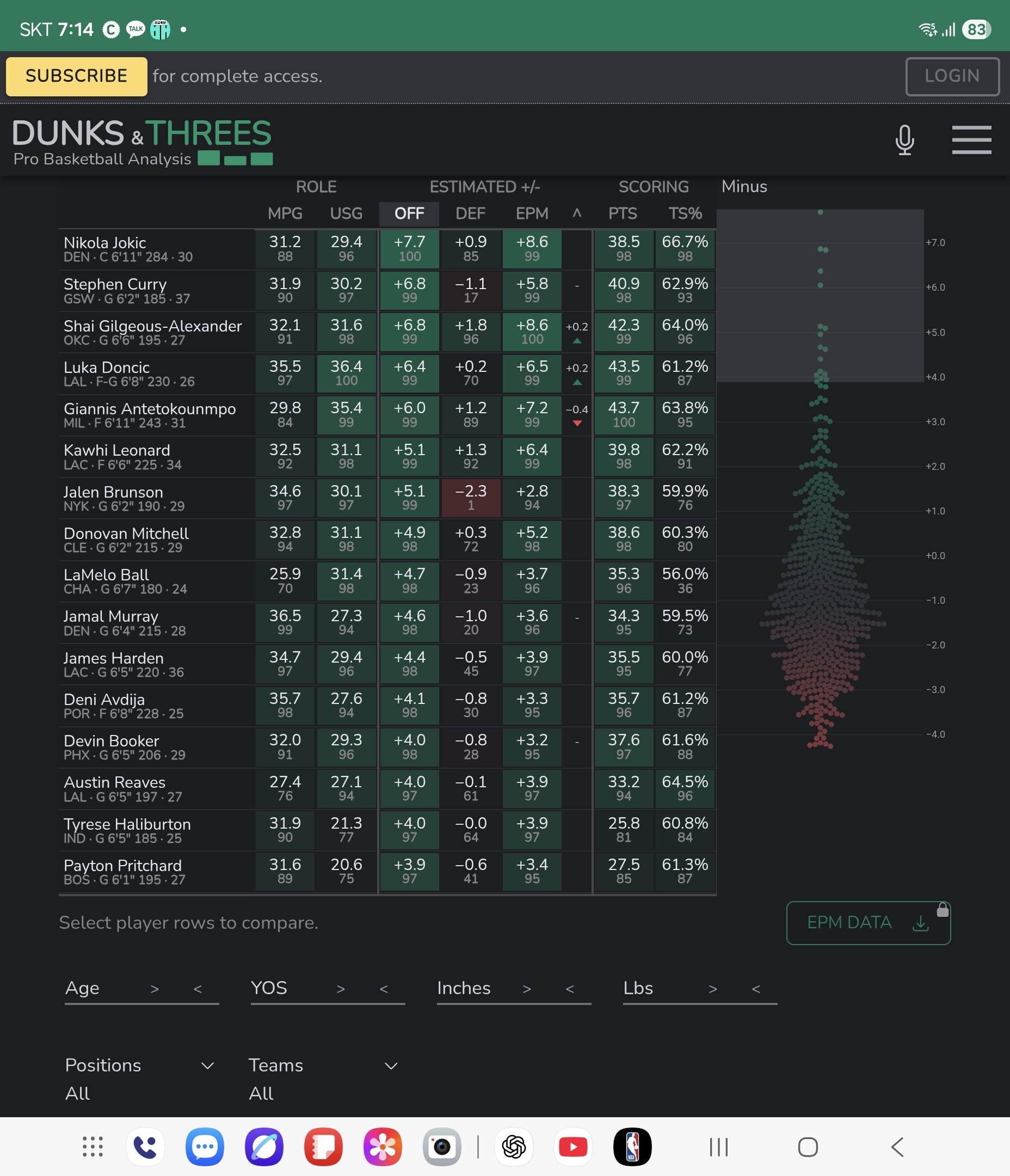Image resolution: width=1010 pixels, height=1176 pixels.
Task: Open the hamburger menu
Action: [x=971, y=139]
